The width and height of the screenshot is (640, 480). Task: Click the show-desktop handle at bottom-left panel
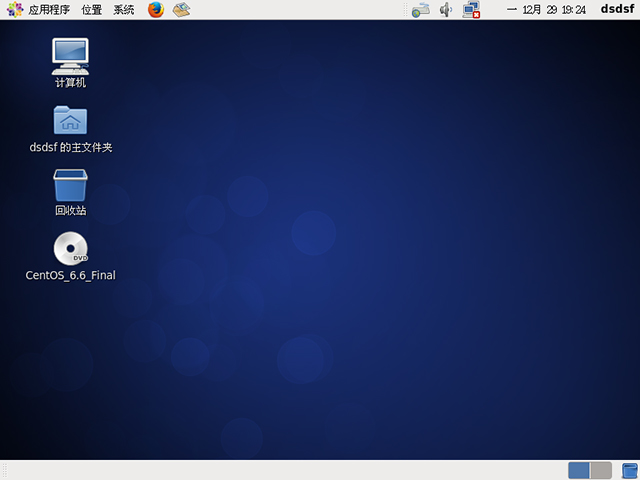point(5,471)
